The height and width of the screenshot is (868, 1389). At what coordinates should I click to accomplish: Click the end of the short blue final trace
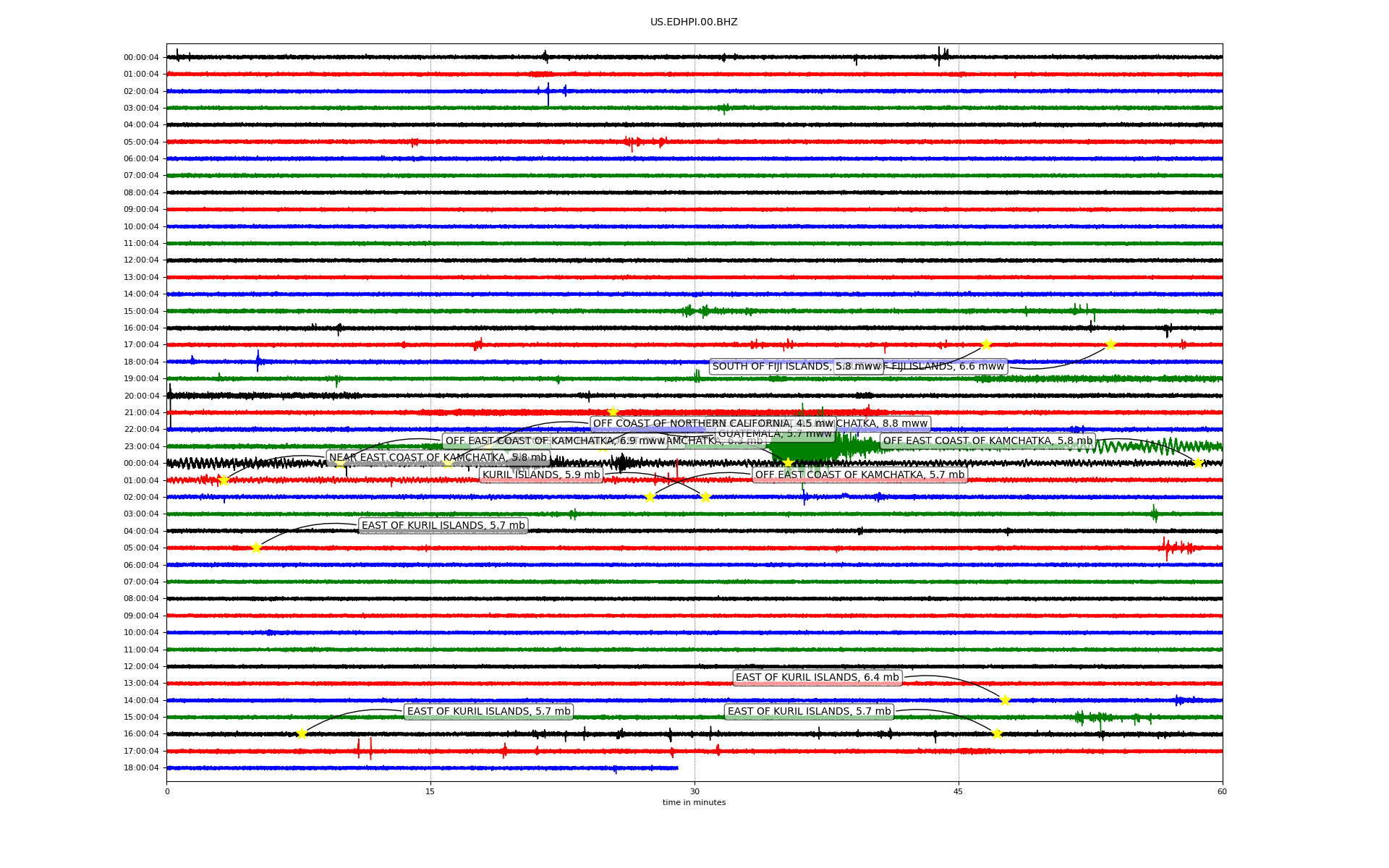click(x=676, y=768)
